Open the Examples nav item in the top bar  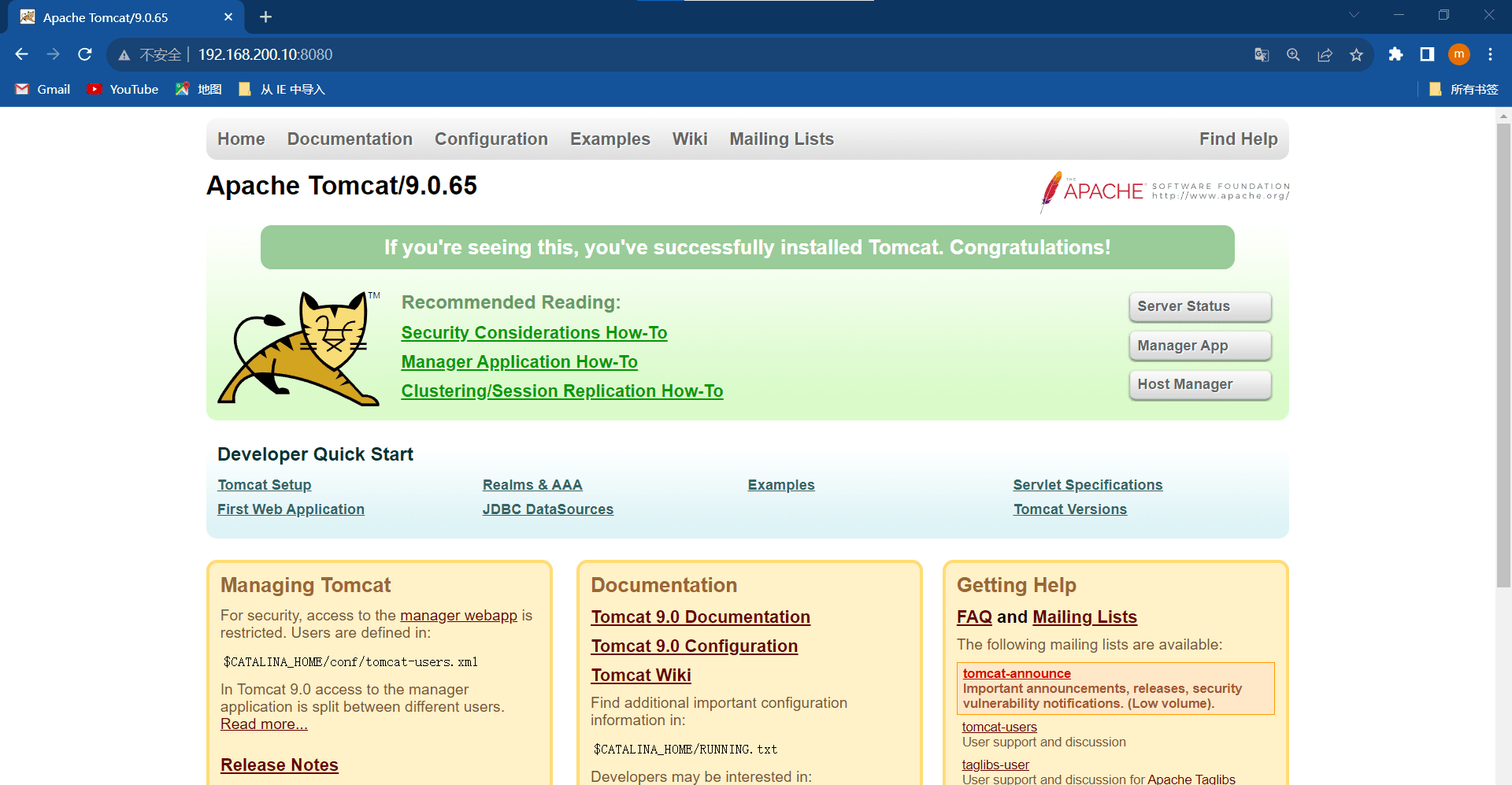(x=610, y=139)
